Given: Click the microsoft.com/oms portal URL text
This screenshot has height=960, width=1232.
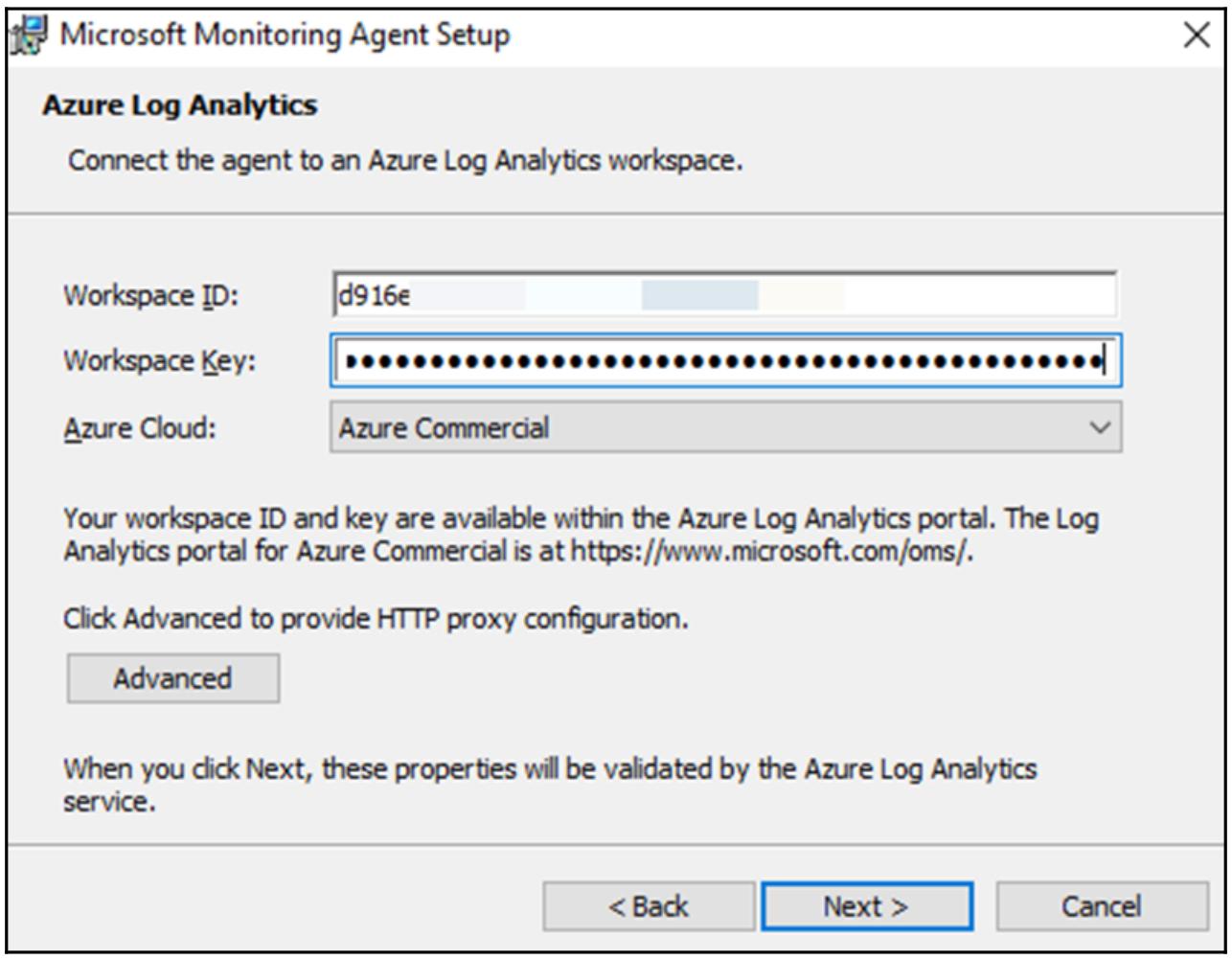Looking at the screenshot, I should tap(772, 553).
